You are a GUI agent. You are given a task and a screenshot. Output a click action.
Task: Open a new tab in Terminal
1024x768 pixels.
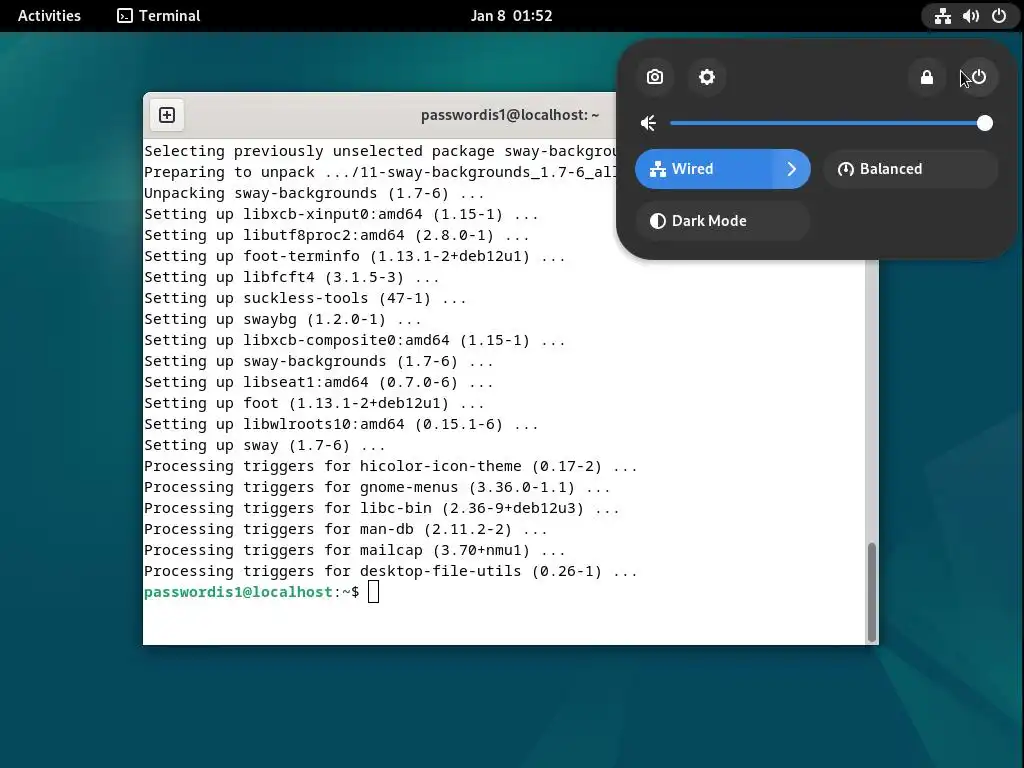(x=167, y=115)
